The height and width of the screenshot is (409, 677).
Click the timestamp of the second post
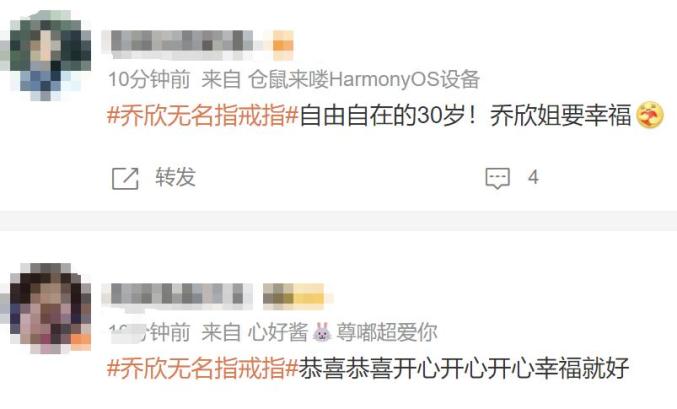pyautogui.click(x=149, y=333)
